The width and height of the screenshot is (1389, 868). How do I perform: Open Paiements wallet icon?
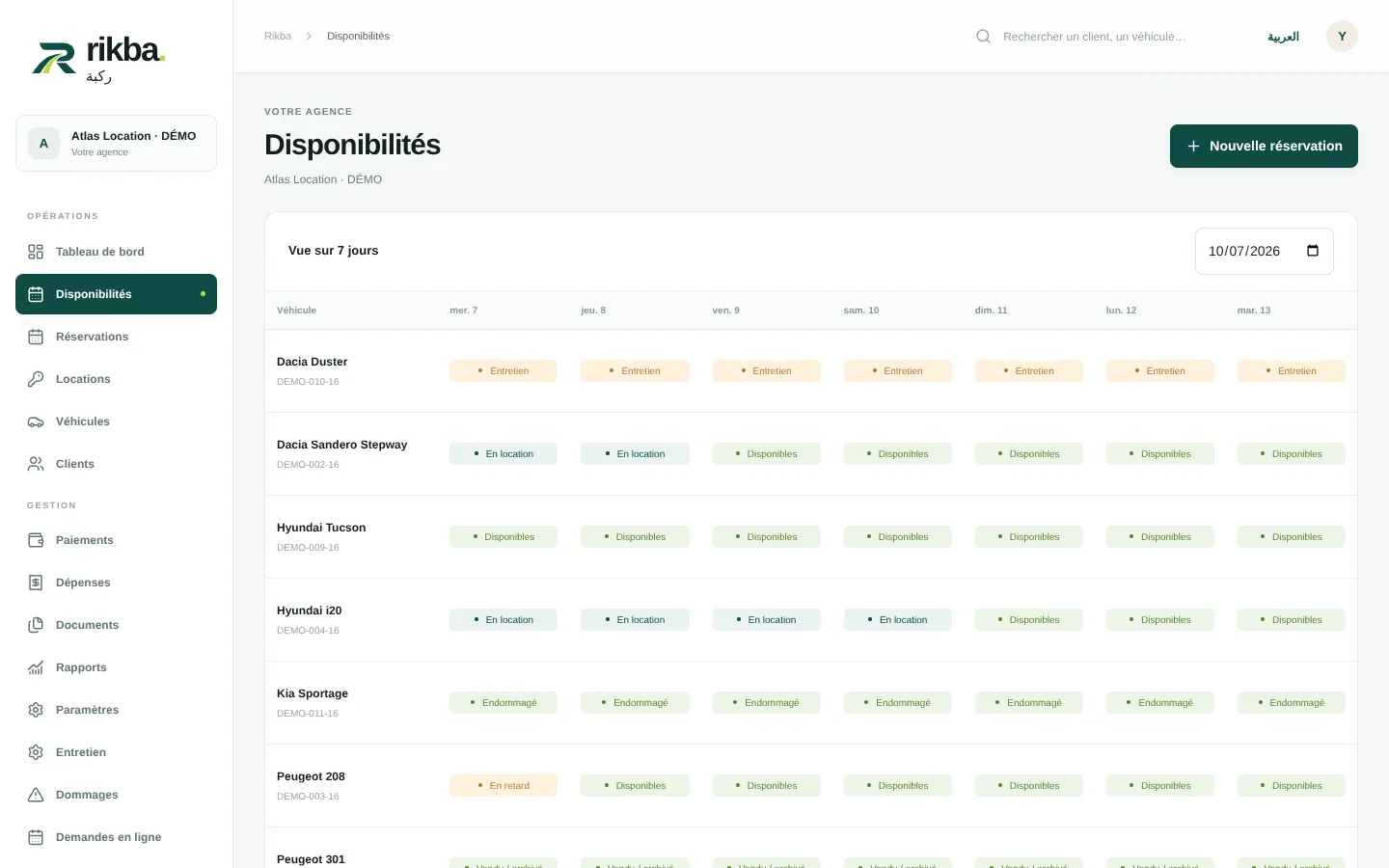pyautogui.click(x=36, y=540)
